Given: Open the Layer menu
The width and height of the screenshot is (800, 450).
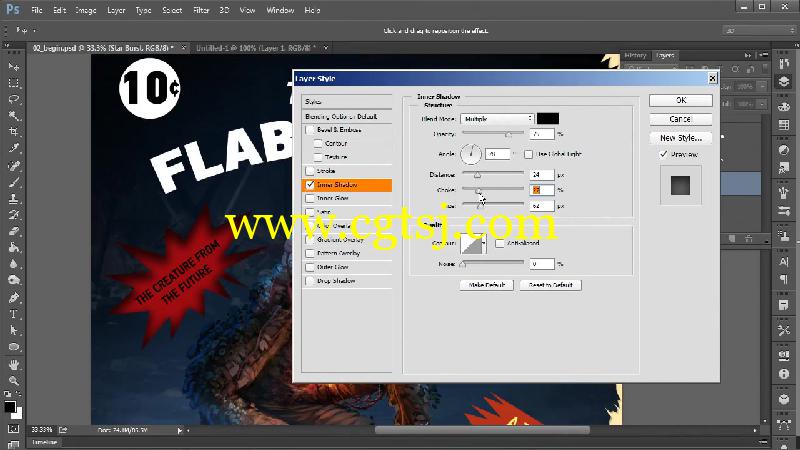Looking at the screenshot, I should pyautogui.click(x=116, y=10).
